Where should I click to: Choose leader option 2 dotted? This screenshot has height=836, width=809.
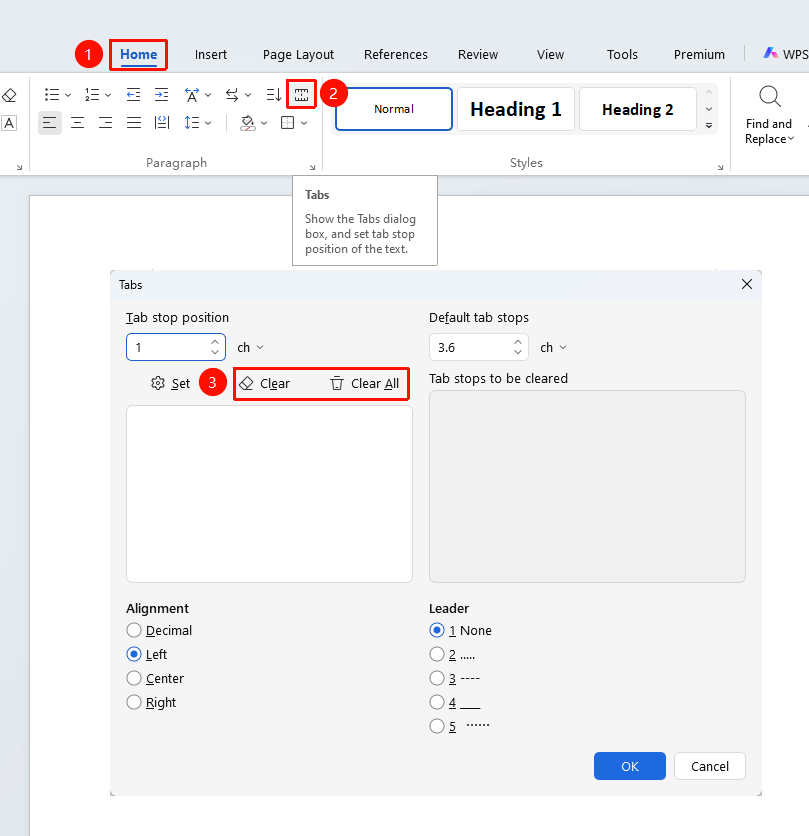(x=437, y=654)
